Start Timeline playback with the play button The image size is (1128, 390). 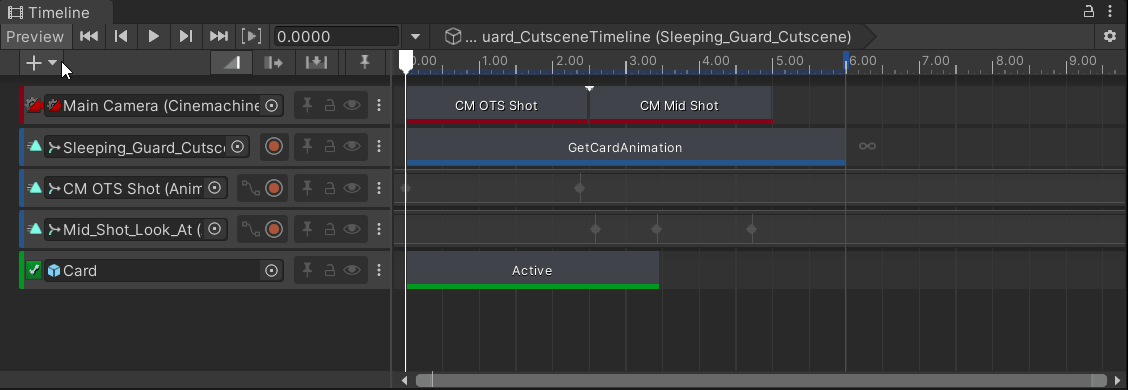tap(153, 36)
